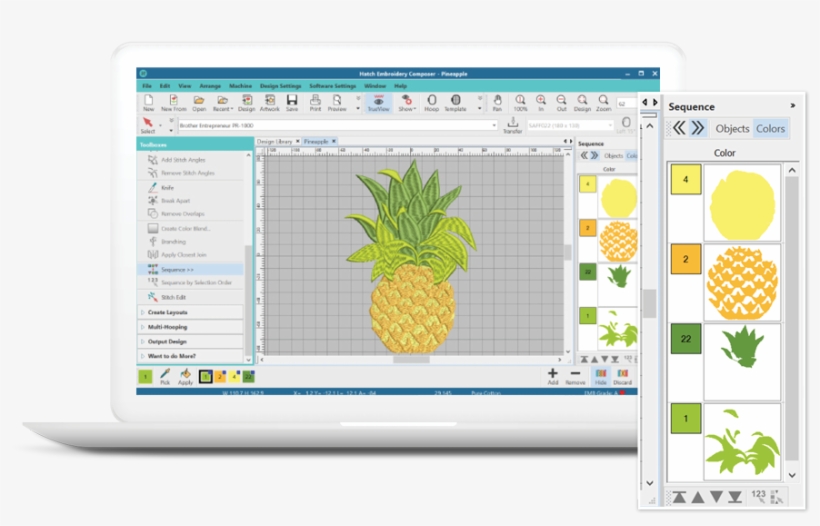This screenshot has width=820, height=526.
Task: Click the Transfer to machine icon
Action: (512, 125)
